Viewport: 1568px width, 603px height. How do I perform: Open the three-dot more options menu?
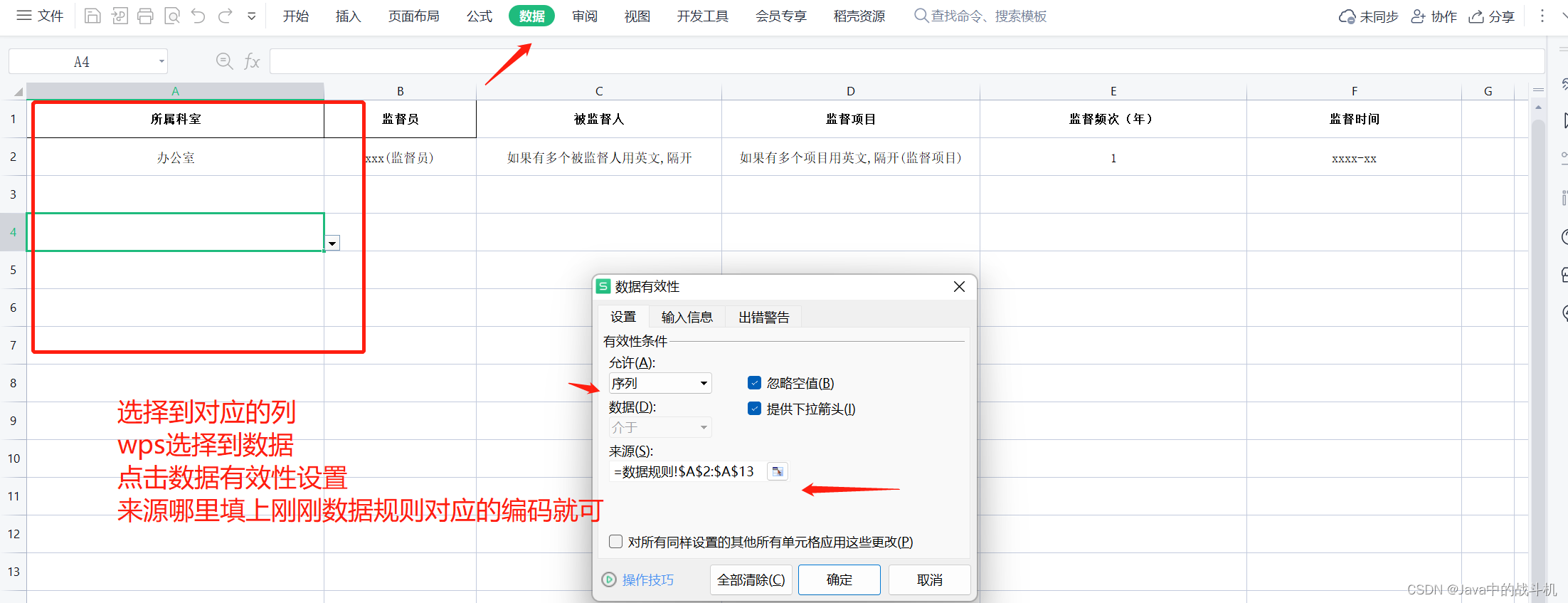pyautogui.click(x=1542, y=16)
